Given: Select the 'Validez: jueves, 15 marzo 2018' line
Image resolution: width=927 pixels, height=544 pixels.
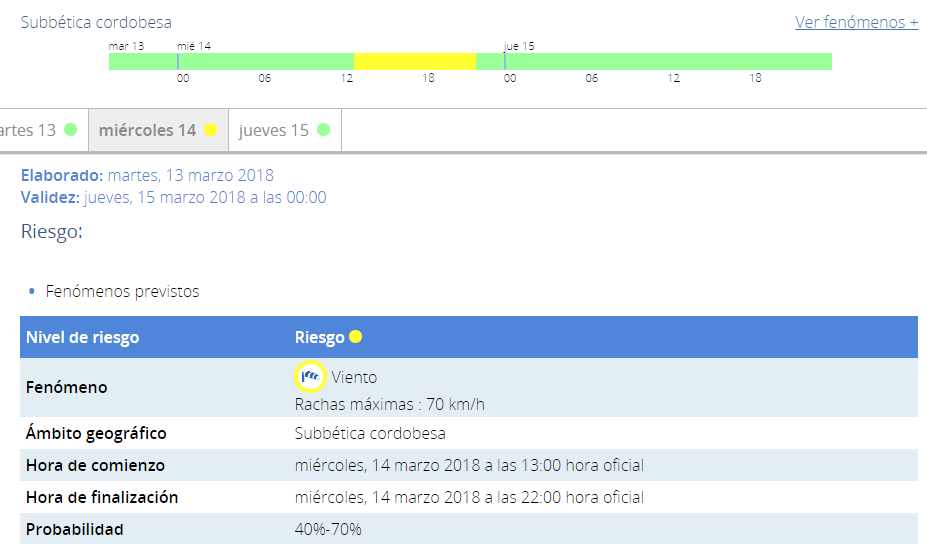Looking at the screenshot, I should (173, 197).
